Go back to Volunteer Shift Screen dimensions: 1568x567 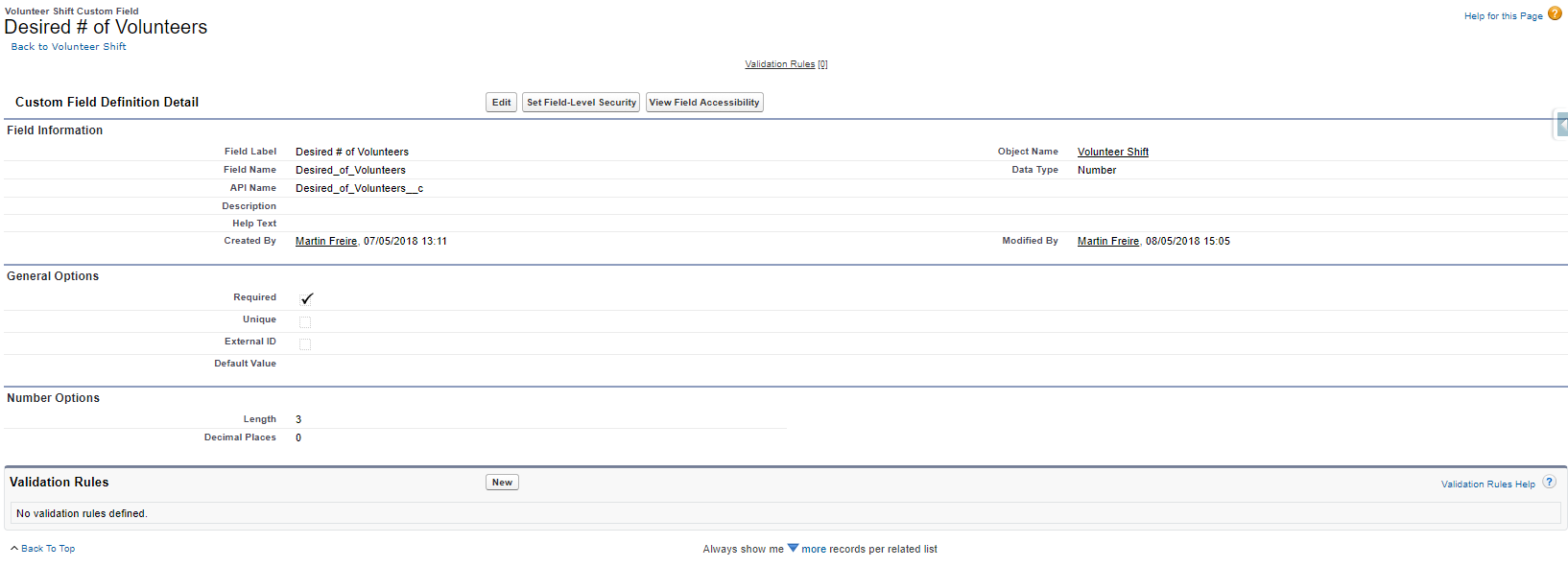(68, 46)
